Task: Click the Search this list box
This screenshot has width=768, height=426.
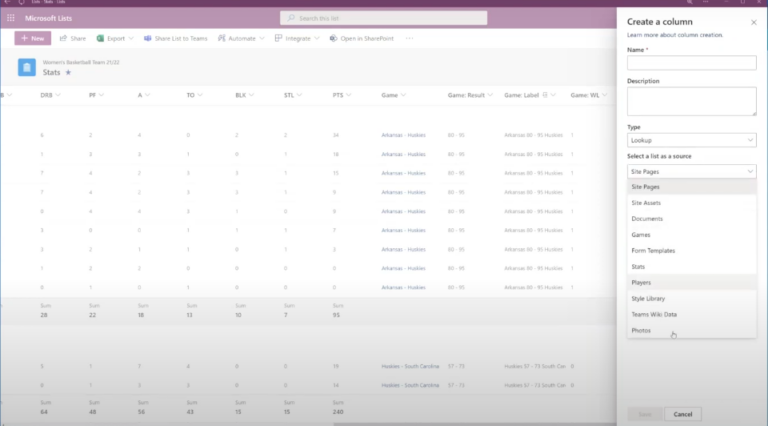Action: [384, 18]
